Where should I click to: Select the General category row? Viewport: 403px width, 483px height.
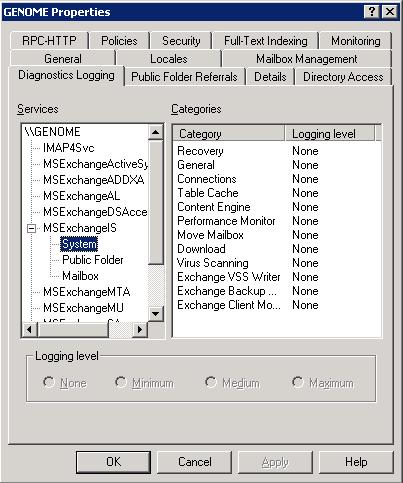click(x=277, y=165)
